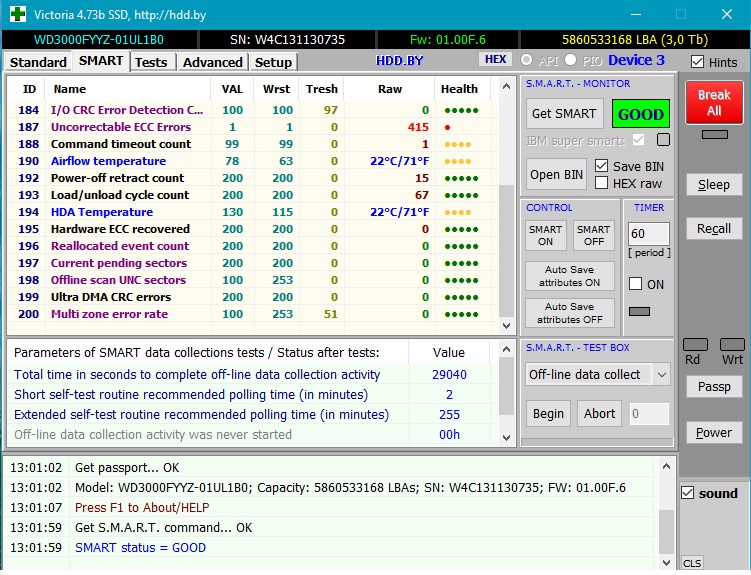Image resolution: width=751 pixels, height=575 pixels.
Task: Click log panel scroll down arrow
Action: click(666, 562)
